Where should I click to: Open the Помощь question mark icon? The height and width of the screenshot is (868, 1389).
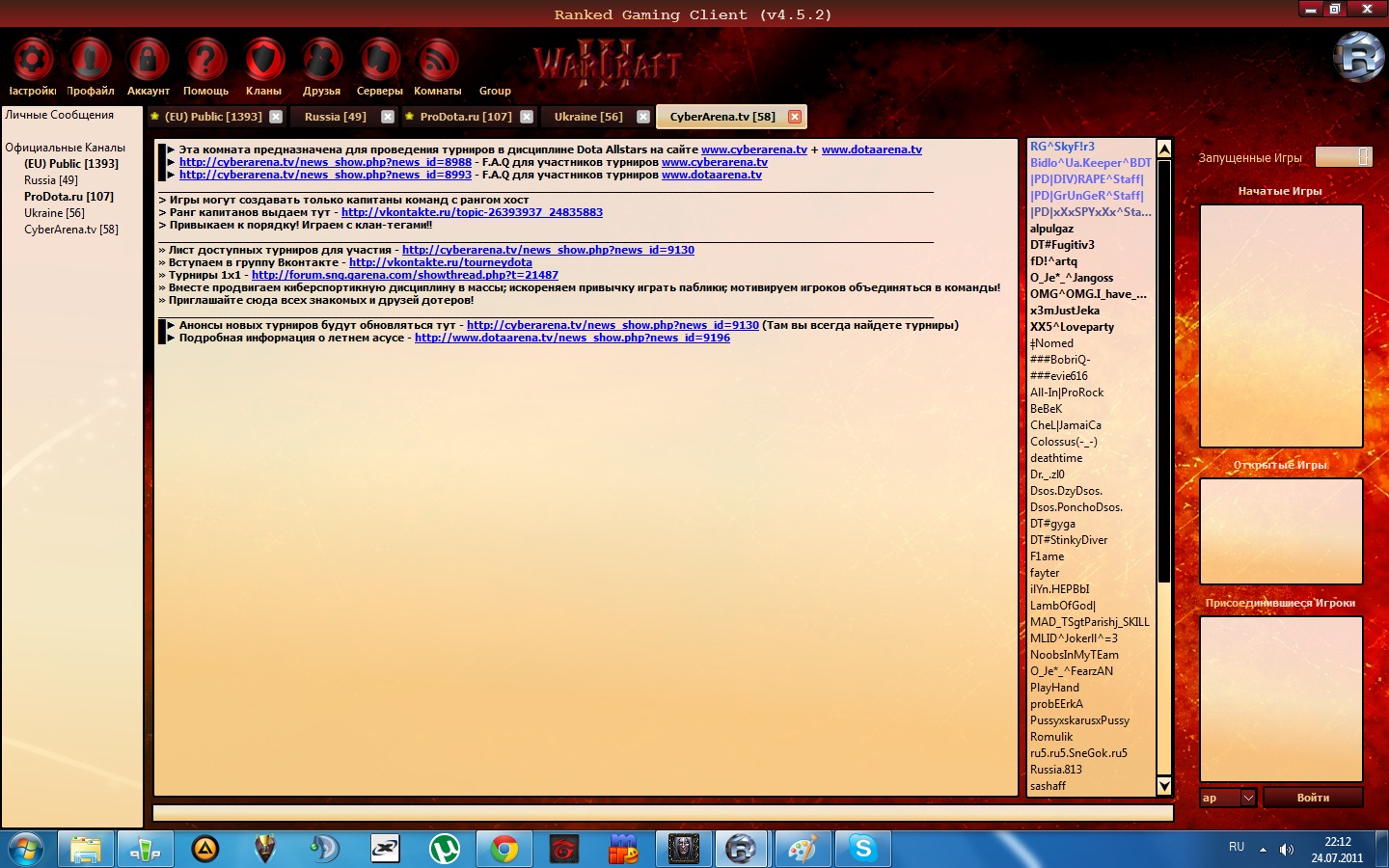(x=205, y=60)
